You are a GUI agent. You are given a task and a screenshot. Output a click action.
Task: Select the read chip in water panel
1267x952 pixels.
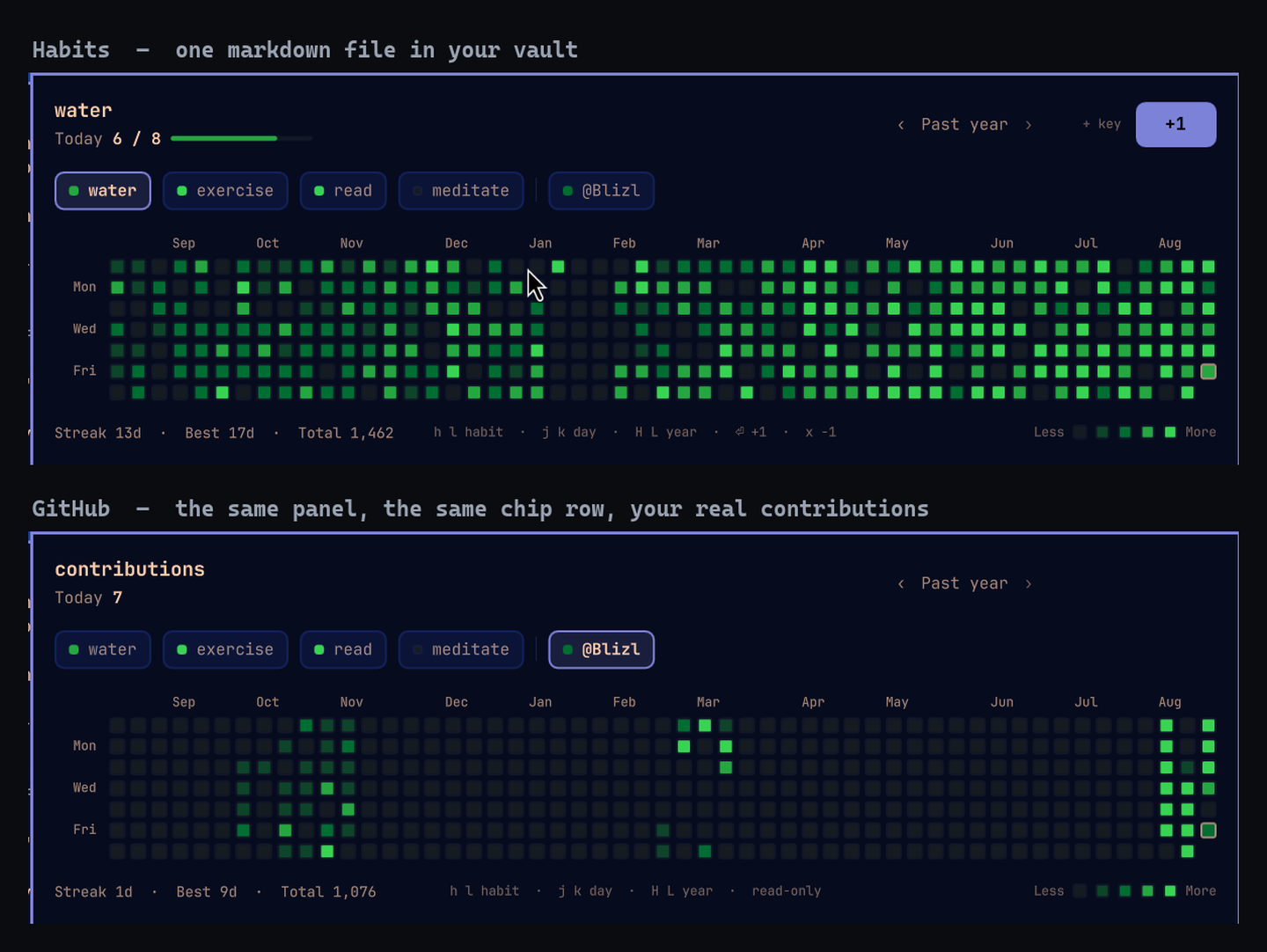click(343, 191)
